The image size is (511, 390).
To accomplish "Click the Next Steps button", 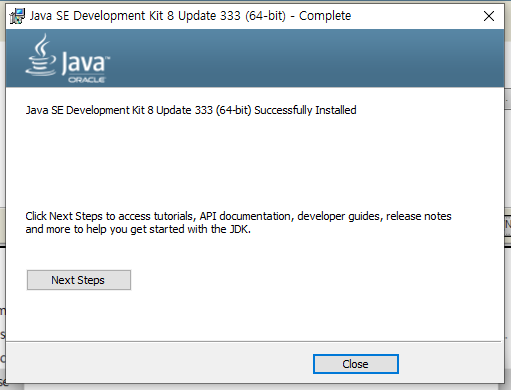I will pyautogui.click(x=79, y=280).
